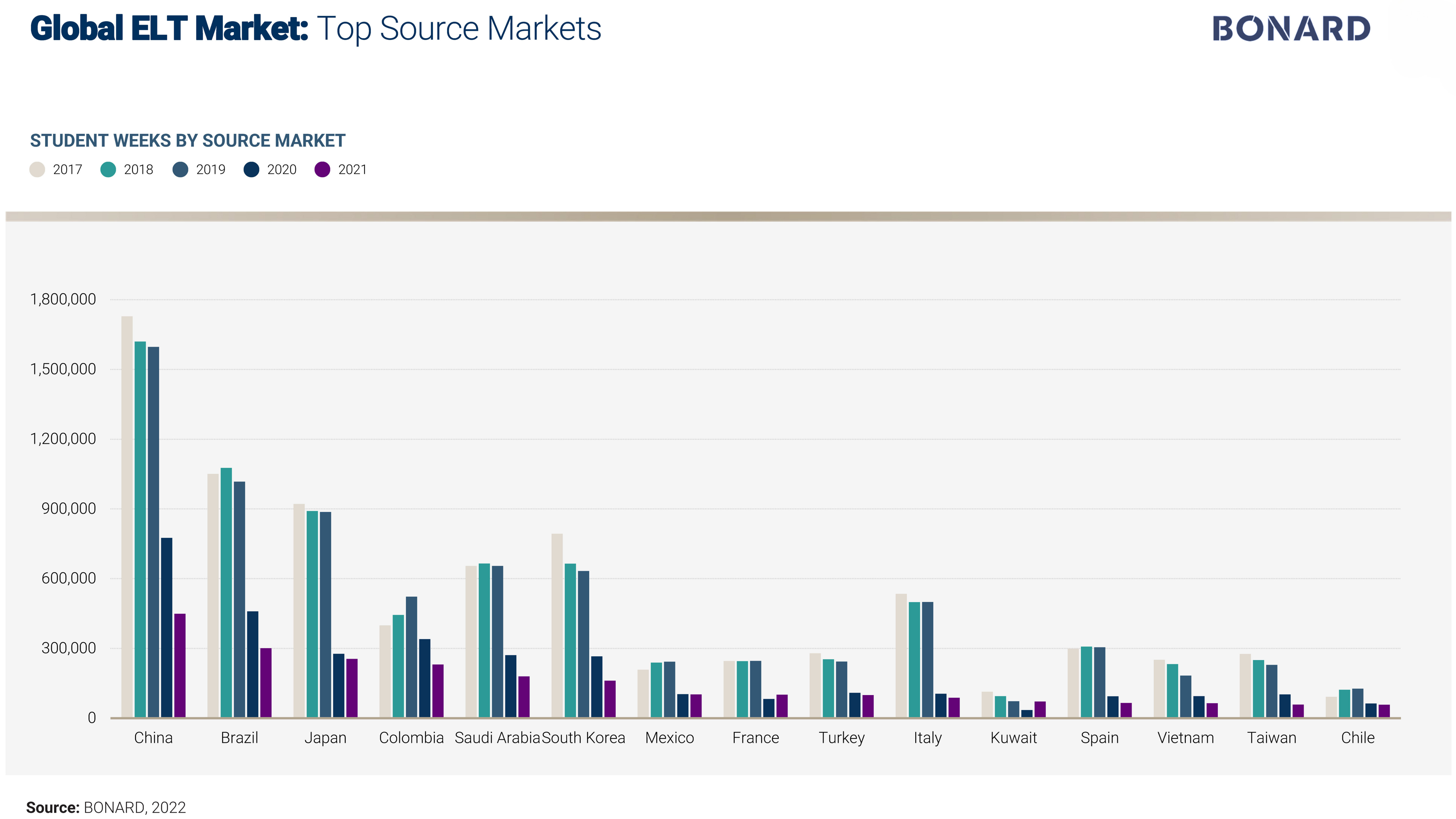Click the 2019 legend color dot
This screenshot has width=1456, height=819.
tap(180, 170)
